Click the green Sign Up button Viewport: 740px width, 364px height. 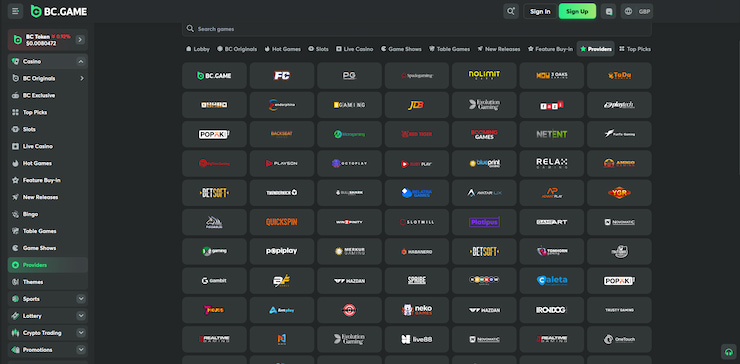[x=577, y=11]
